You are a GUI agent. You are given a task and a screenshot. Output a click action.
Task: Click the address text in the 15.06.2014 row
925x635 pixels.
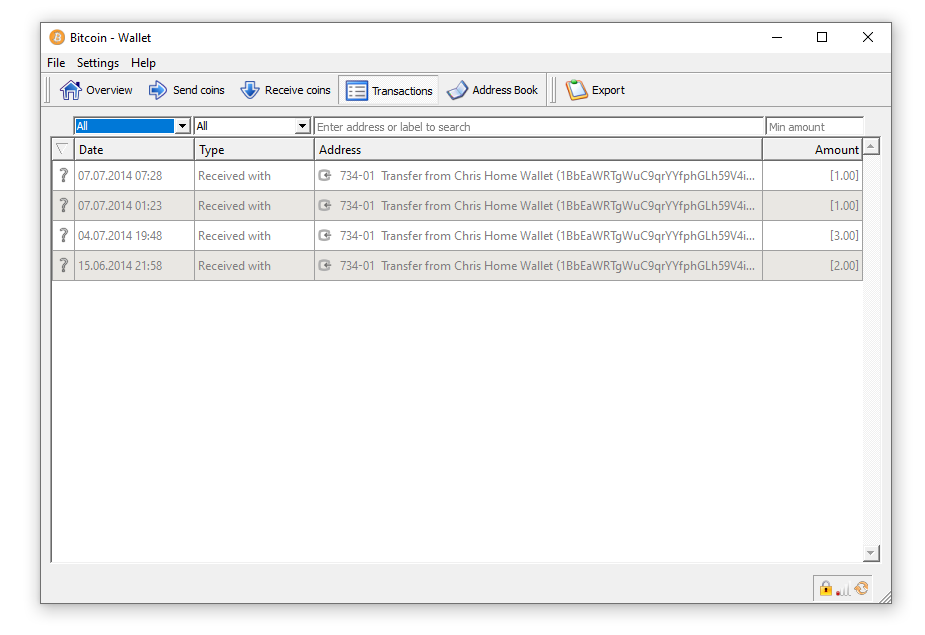coord(547,266)
